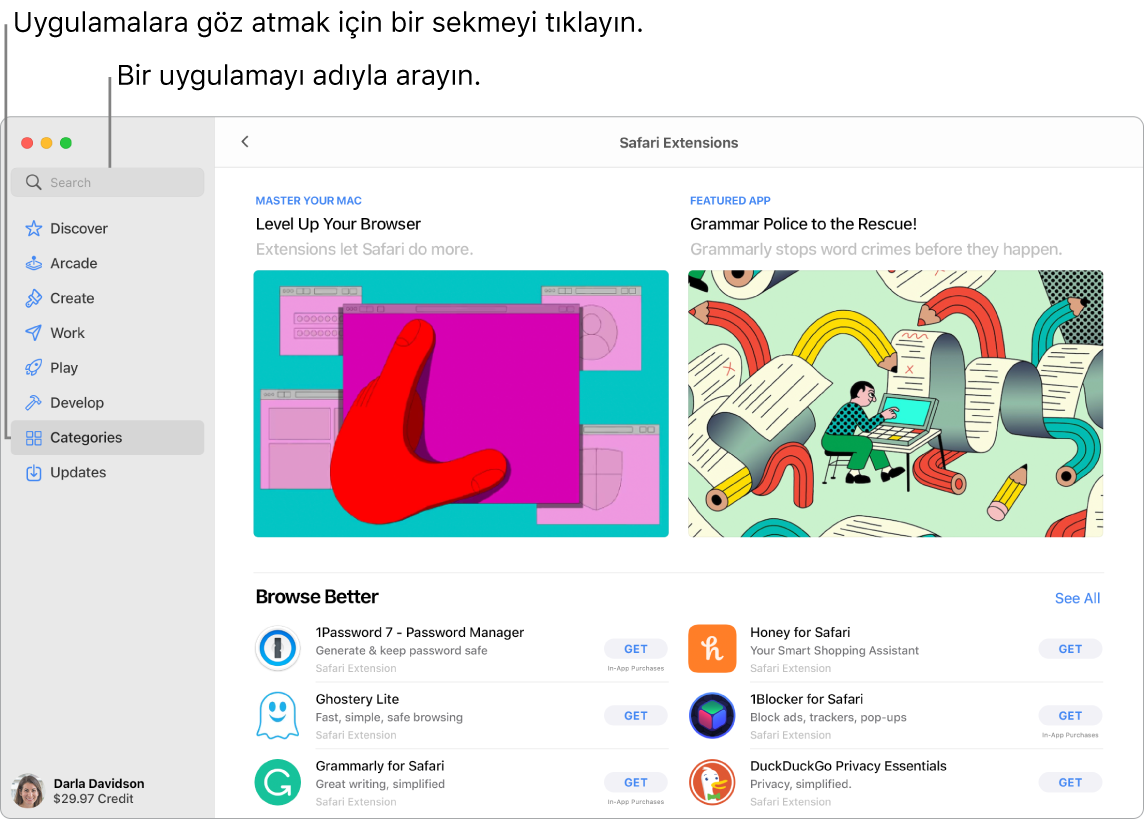
Task: Select the Develop tab
Action: [77, 403]
